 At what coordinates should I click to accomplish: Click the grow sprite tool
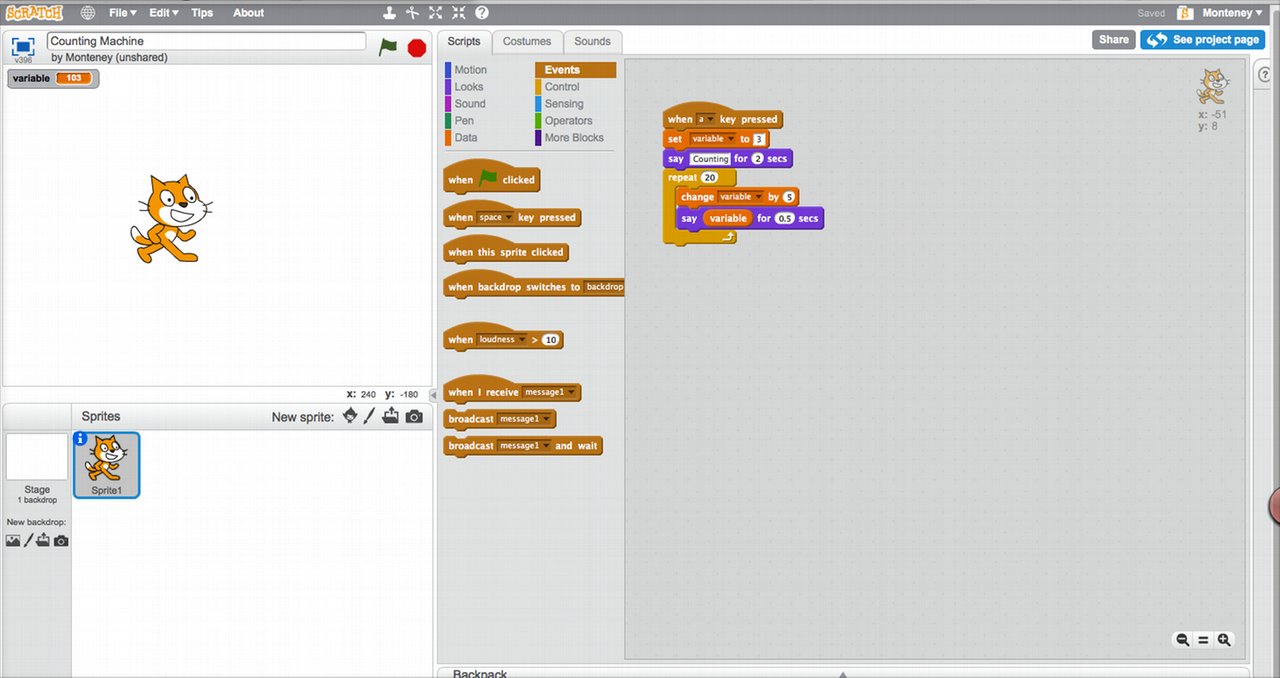(x=435, y=13)
